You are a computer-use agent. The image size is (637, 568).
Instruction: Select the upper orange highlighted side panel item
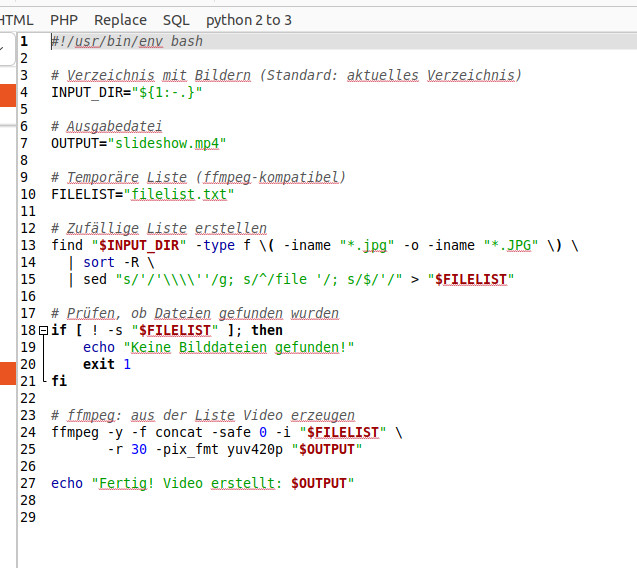7,96
